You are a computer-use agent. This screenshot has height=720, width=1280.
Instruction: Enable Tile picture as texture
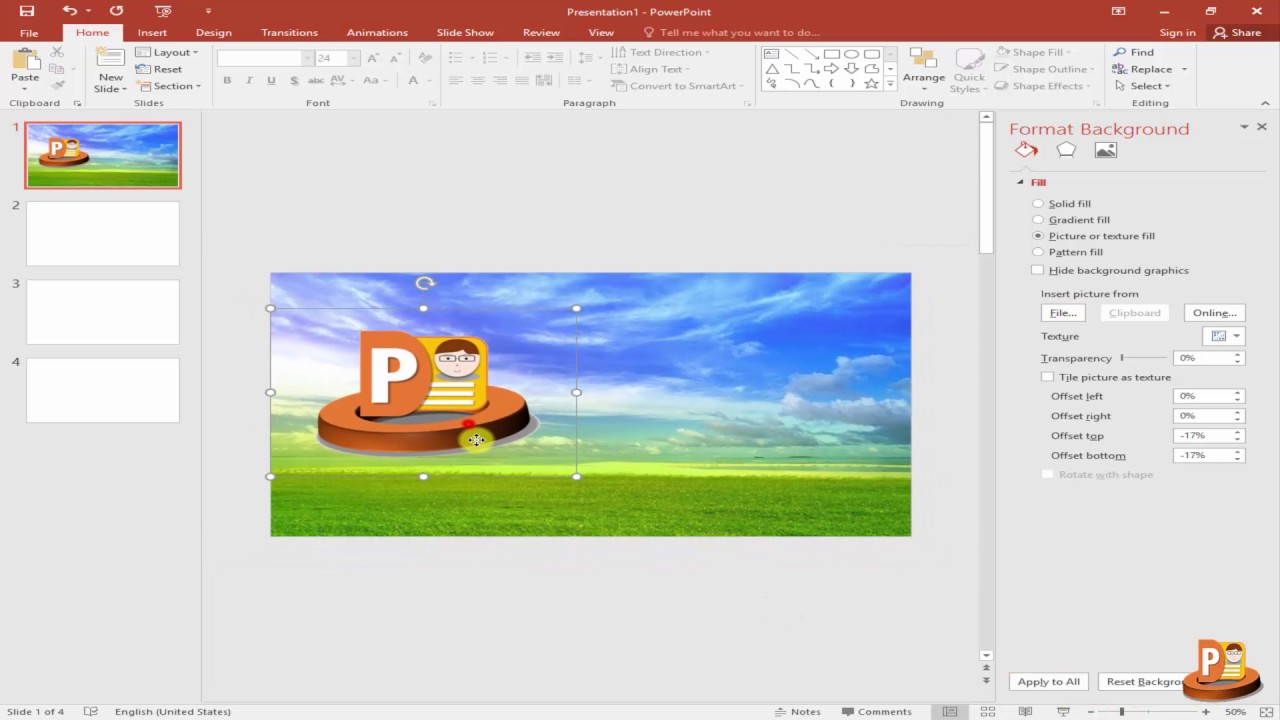pos(1047,377)
